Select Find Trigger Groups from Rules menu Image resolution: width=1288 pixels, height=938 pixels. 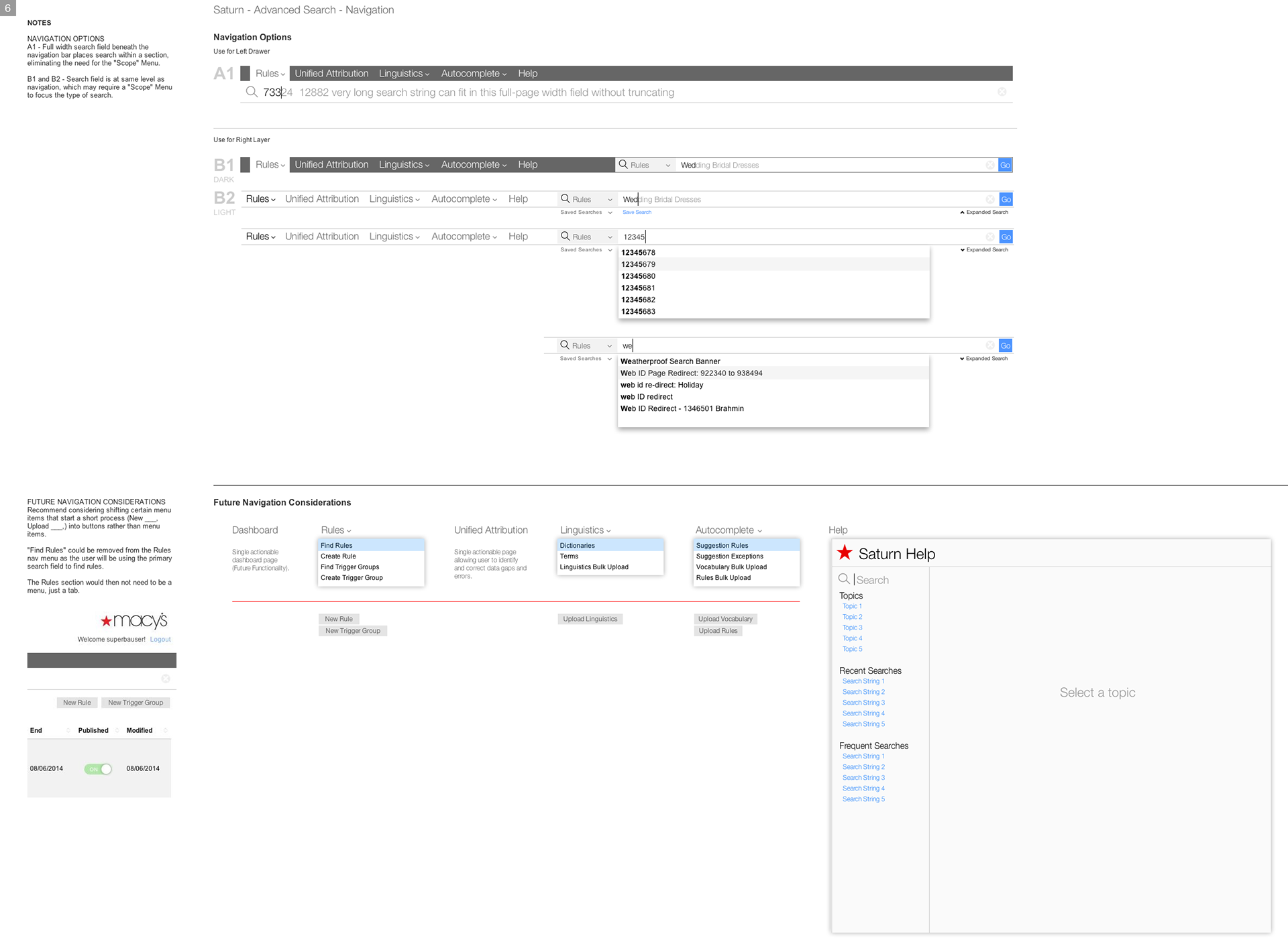[350, 567]
